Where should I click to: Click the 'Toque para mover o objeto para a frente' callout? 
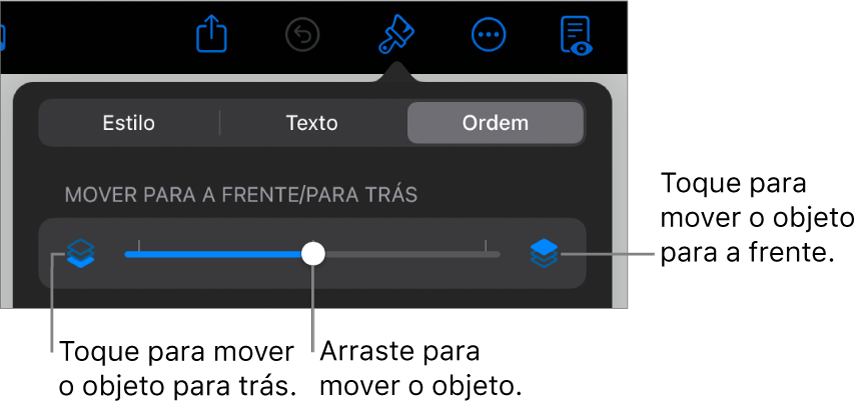(x=757, y=218)
